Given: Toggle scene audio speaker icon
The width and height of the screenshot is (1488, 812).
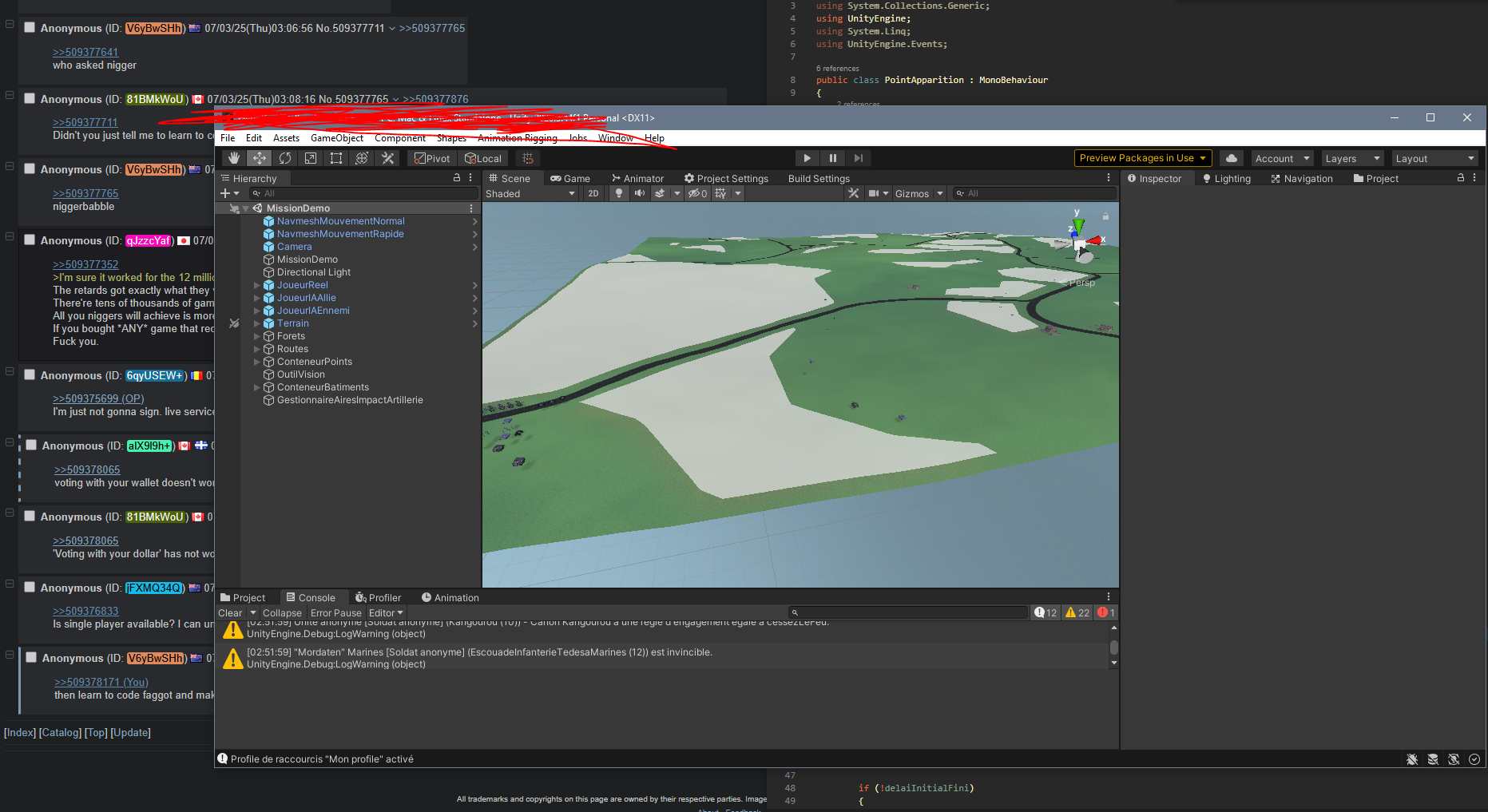Looking at the screenshot, I should [x=639, y=193].
